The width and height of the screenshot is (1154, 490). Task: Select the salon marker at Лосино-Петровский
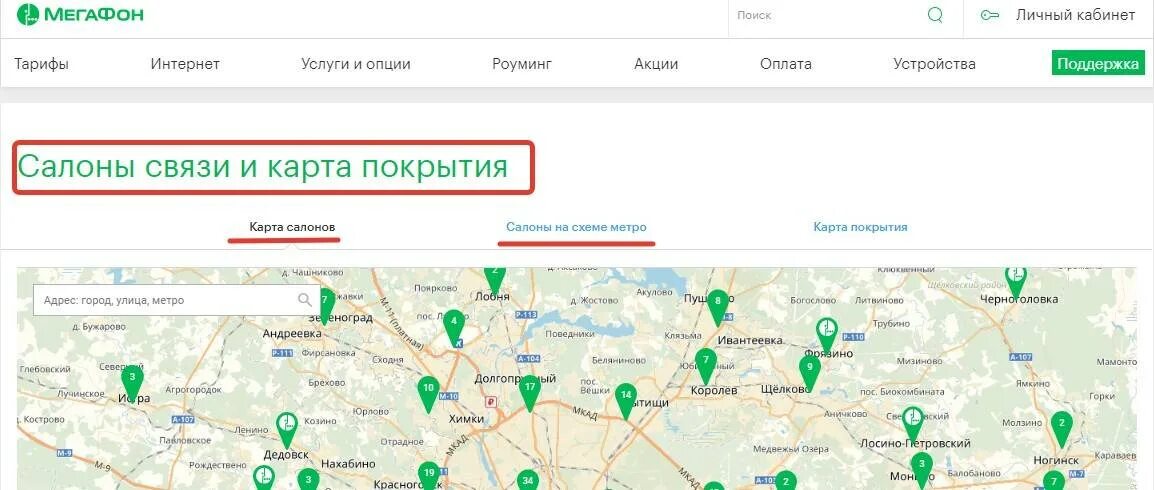point(913,424)
